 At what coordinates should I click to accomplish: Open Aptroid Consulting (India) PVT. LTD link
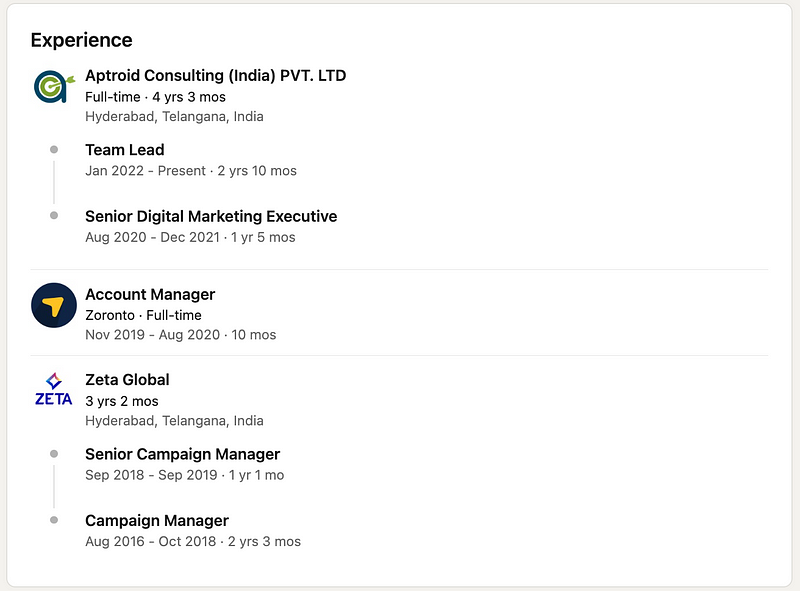pos(215,75)
